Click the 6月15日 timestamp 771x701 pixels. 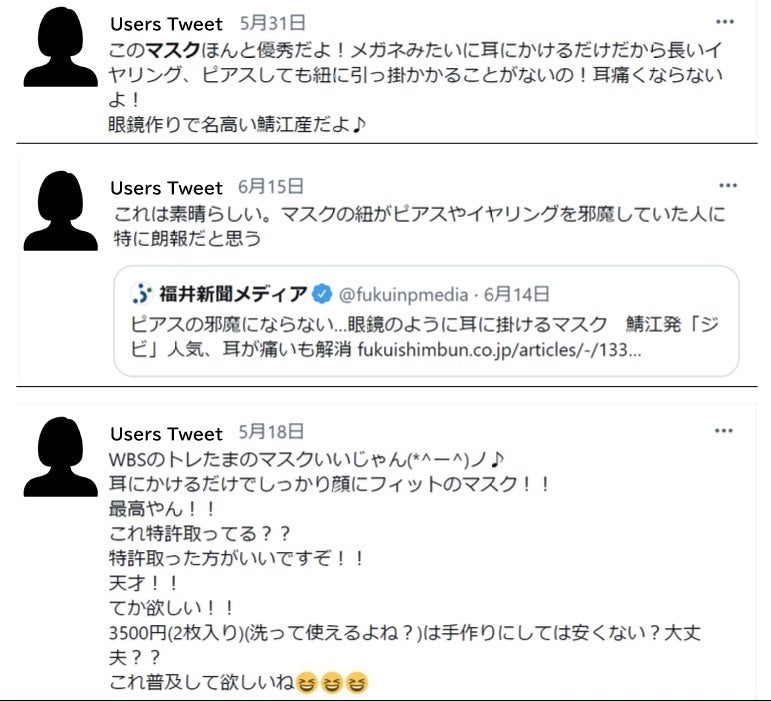pyautogui.click(x=271, y=187)
